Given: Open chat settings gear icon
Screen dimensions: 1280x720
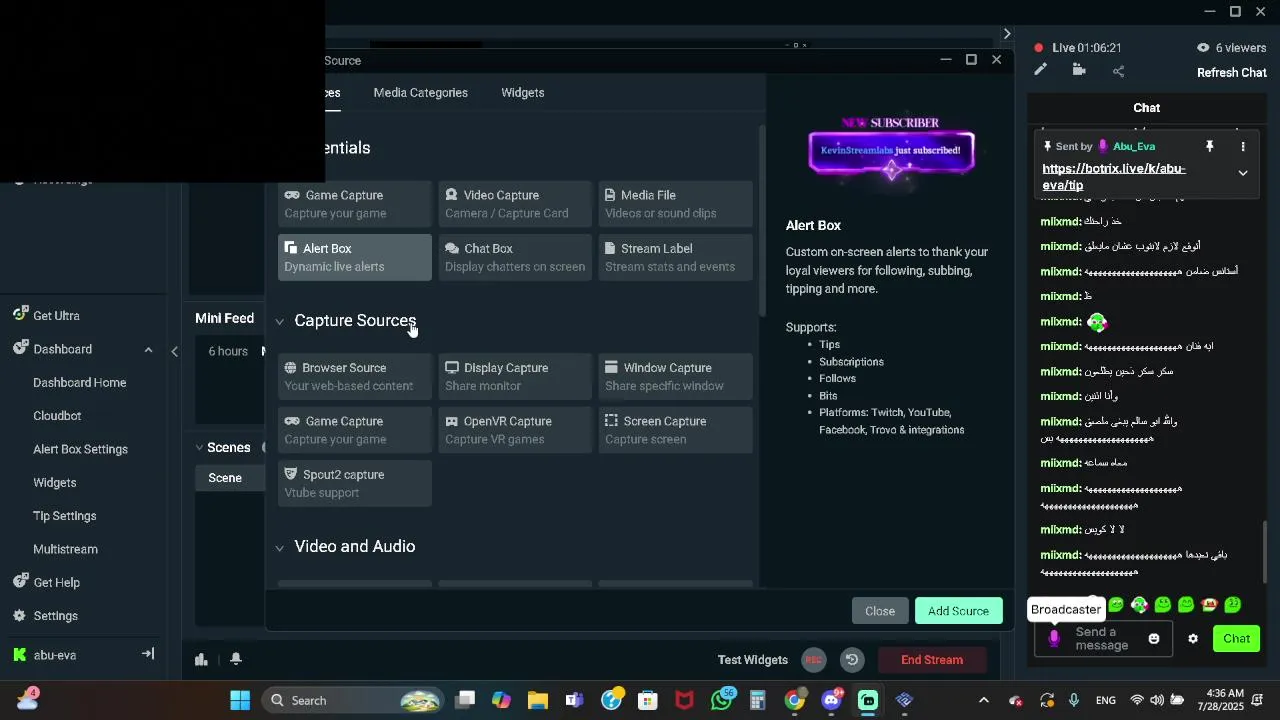Looking at the screenshot, I should click(x=1193, y=638).
